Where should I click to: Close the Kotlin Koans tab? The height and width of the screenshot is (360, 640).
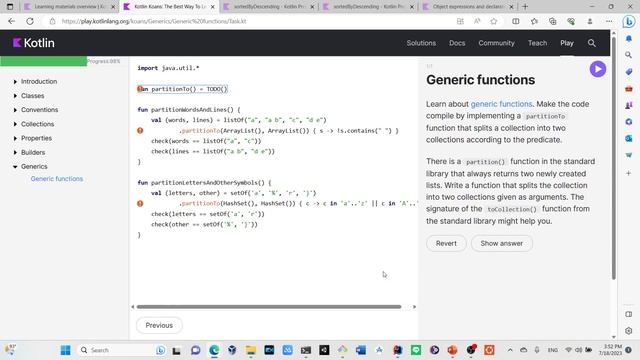tap(213, 7)
